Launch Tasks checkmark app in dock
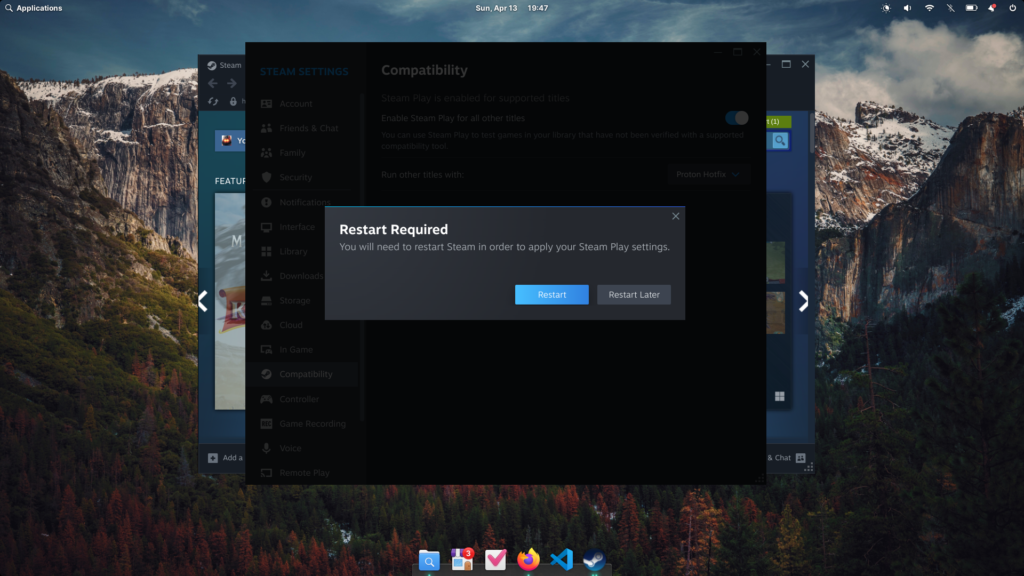The width and height of the screenshot is (1024, 576). coord(496,560)
